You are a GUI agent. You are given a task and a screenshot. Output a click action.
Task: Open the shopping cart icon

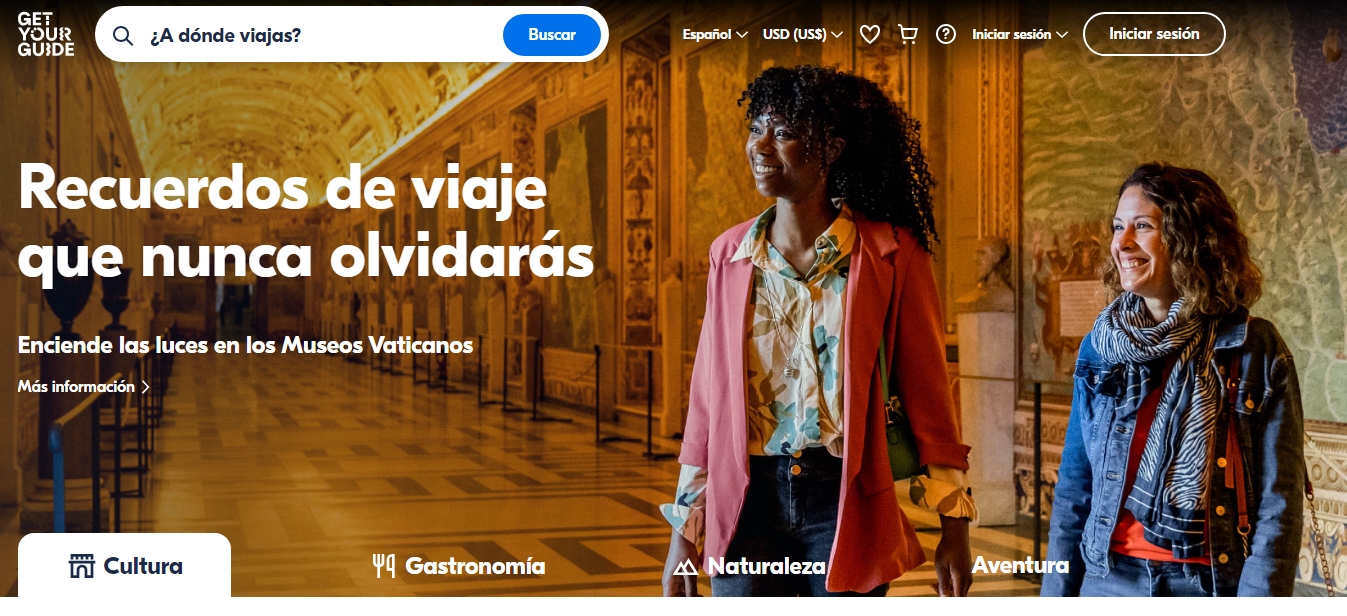click(908, 34)
